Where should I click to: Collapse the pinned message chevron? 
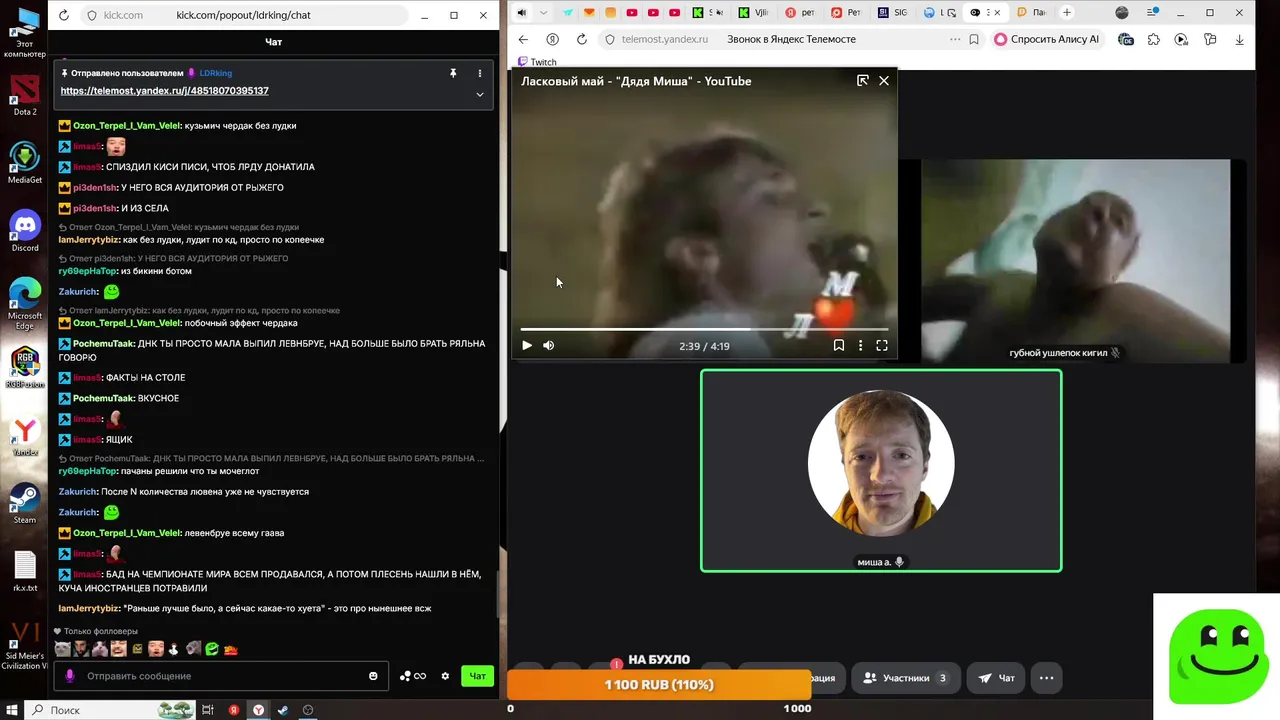[x=480, y=95]
